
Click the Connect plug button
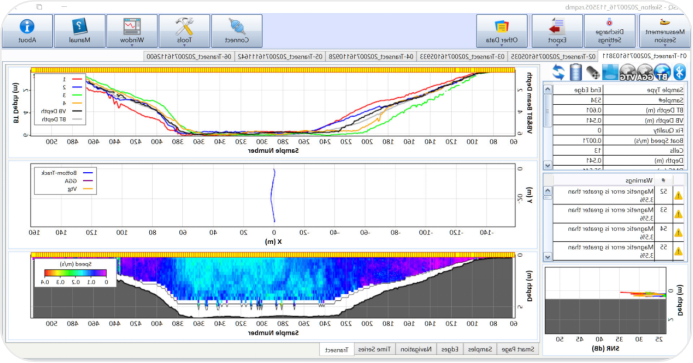pyautogui.click(x=237, y=31)
